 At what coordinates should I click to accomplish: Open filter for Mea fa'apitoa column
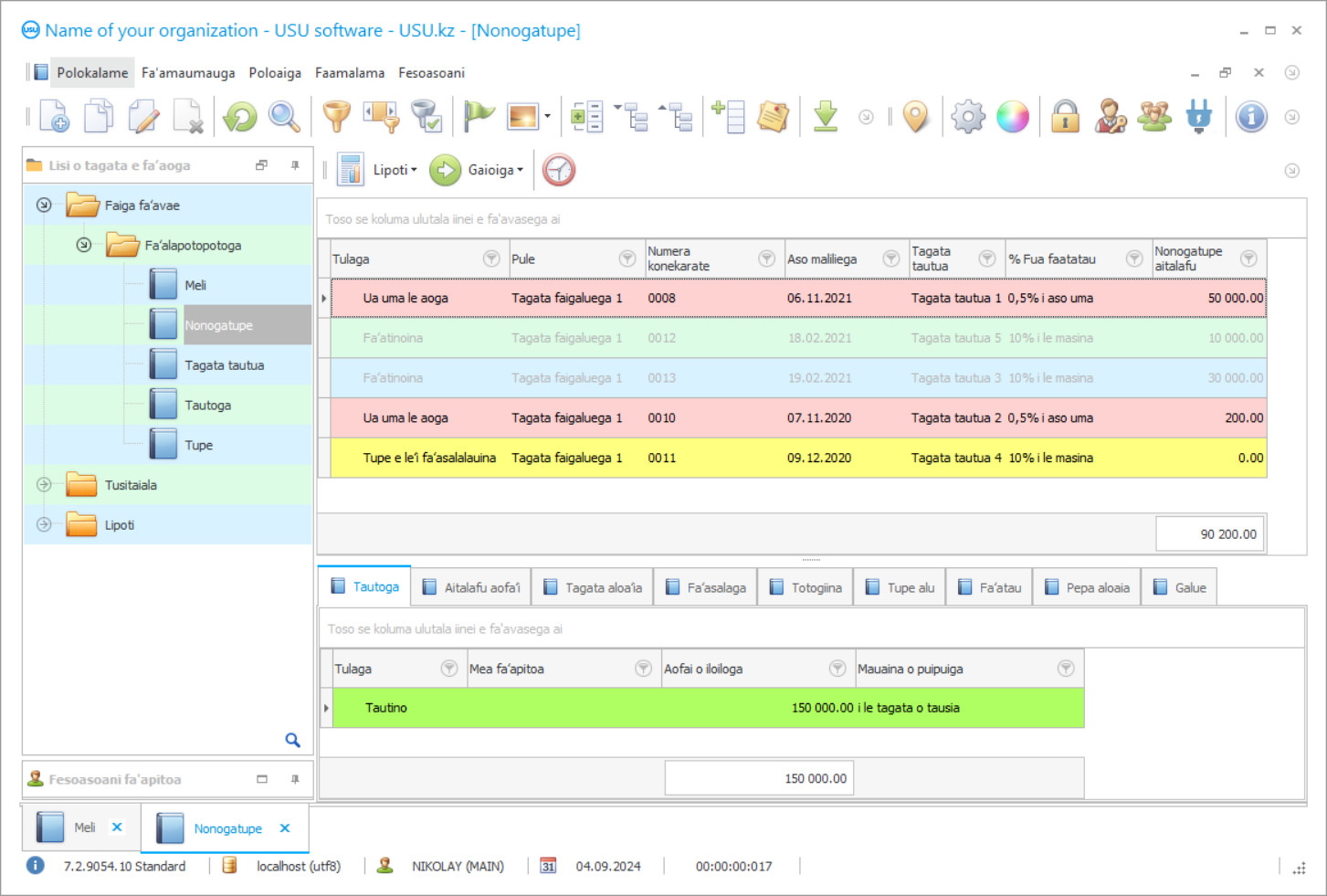(x=644, y=669)
